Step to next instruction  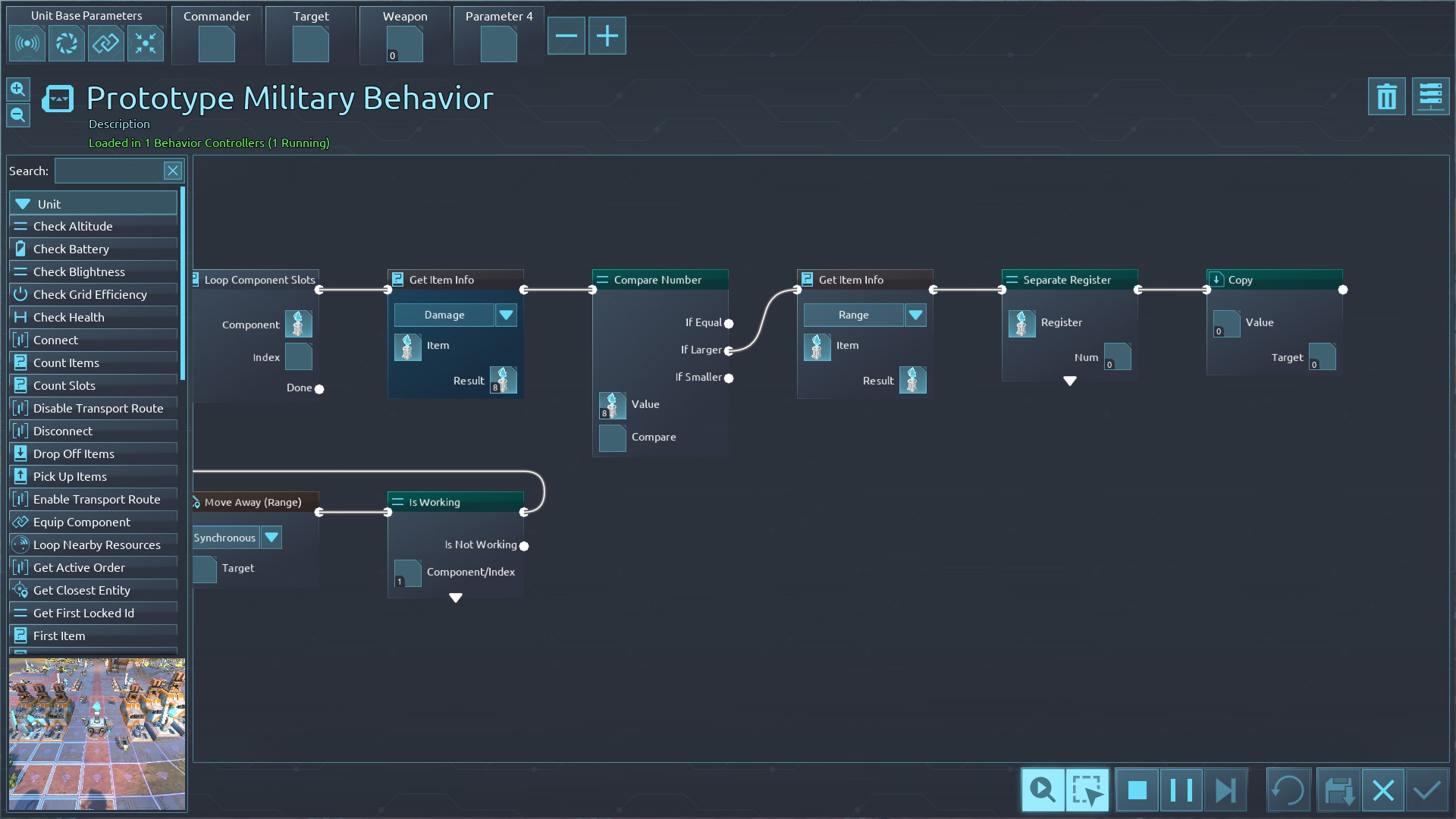1225,791
